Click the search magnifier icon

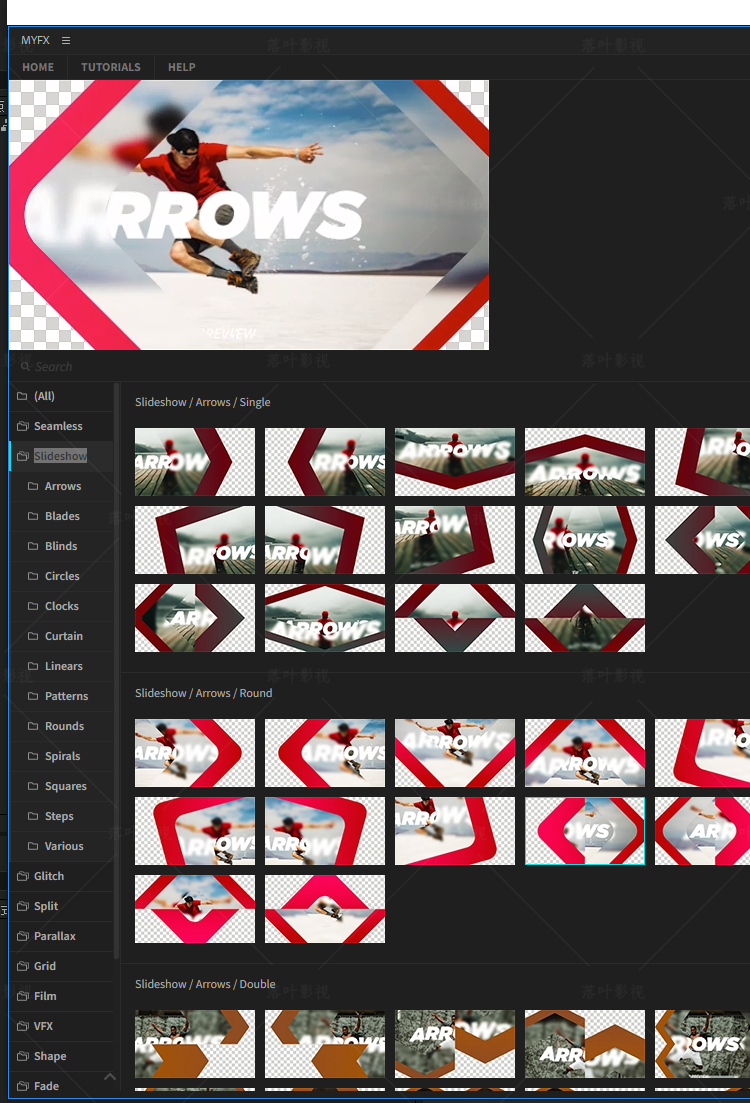(25, 366)
